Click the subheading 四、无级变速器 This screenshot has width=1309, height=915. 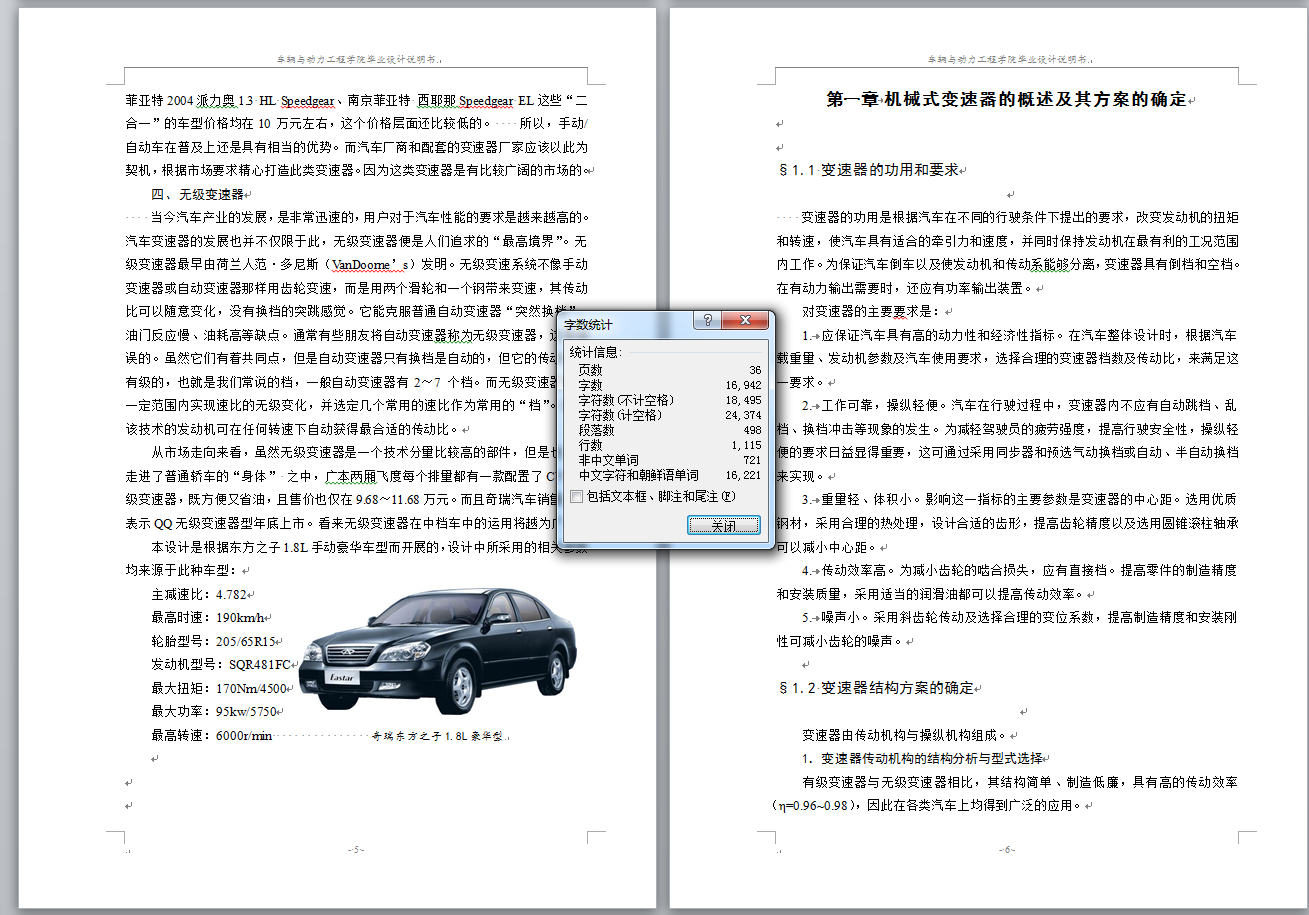click(197, 194)
